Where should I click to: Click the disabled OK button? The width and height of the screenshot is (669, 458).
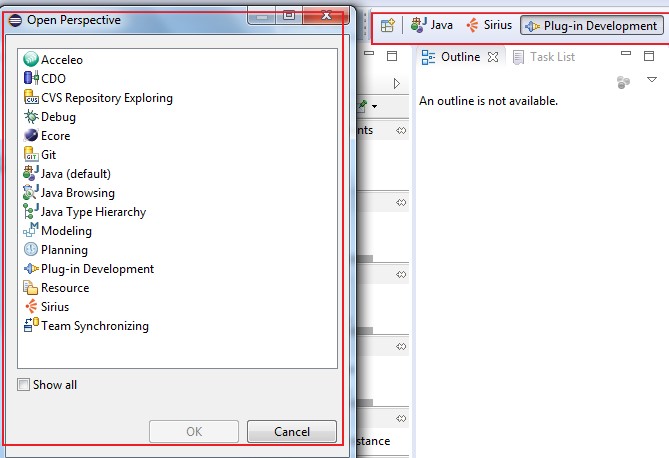tap(194, 432)
